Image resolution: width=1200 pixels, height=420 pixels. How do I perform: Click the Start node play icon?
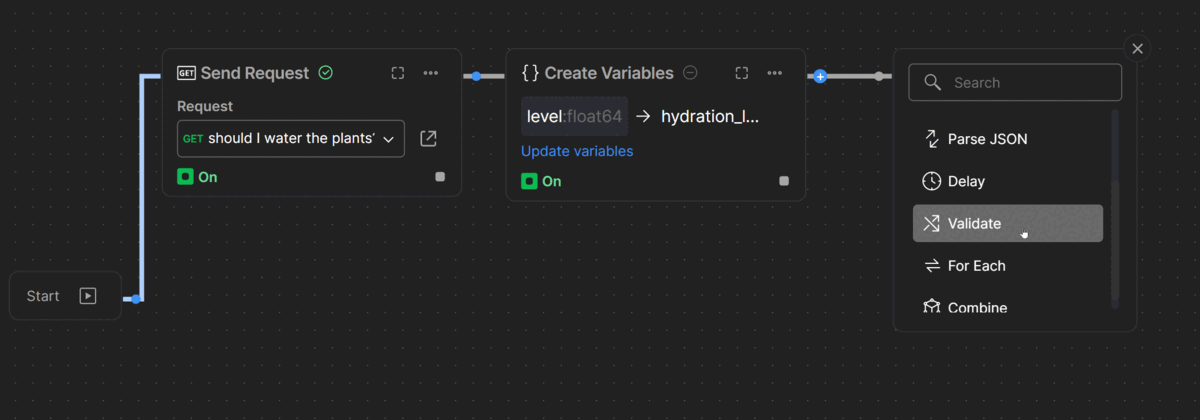pyautogui.click(x=88, y=296)
